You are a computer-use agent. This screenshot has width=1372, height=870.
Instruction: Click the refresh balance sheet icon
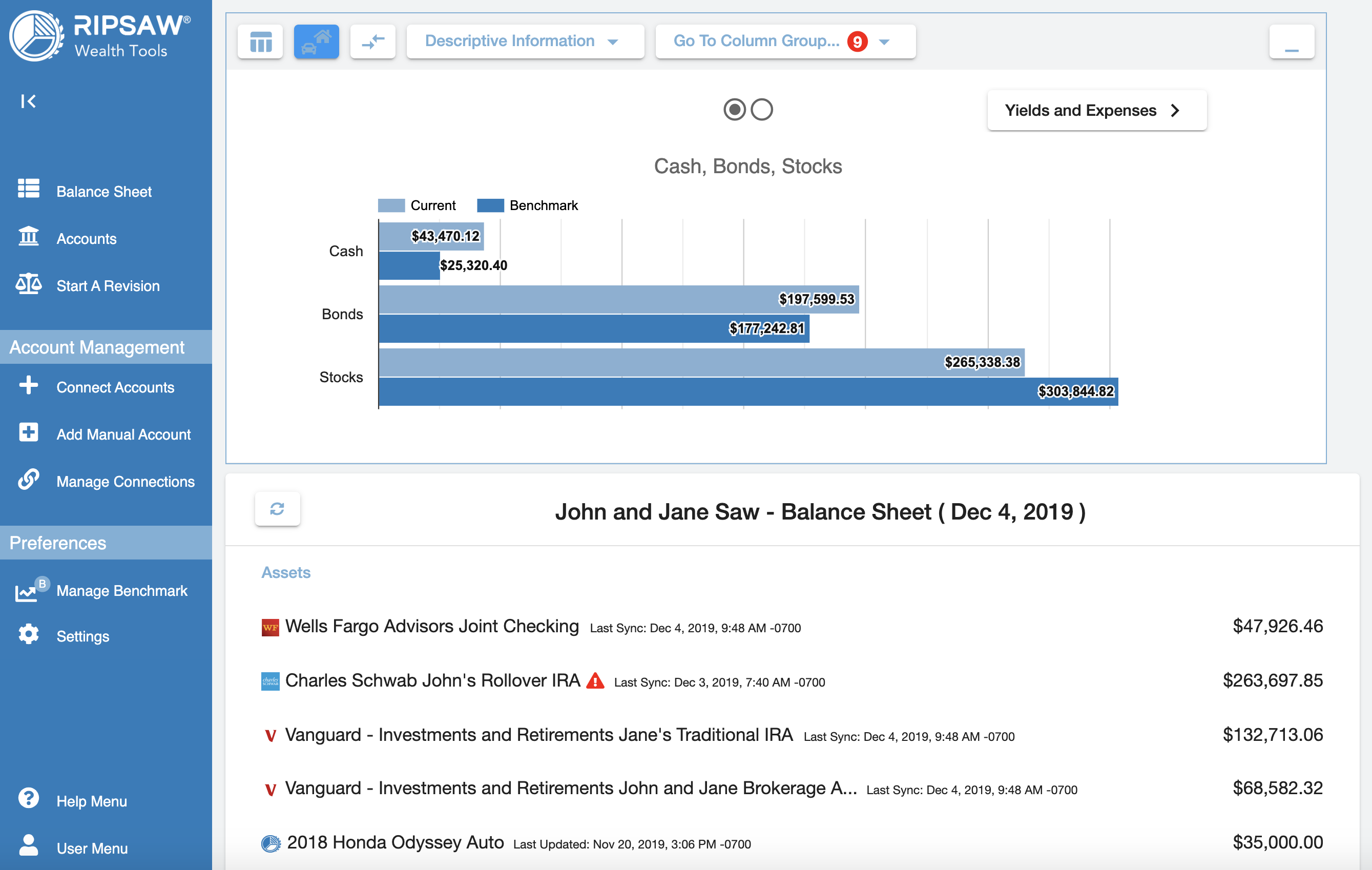(278, 509)
